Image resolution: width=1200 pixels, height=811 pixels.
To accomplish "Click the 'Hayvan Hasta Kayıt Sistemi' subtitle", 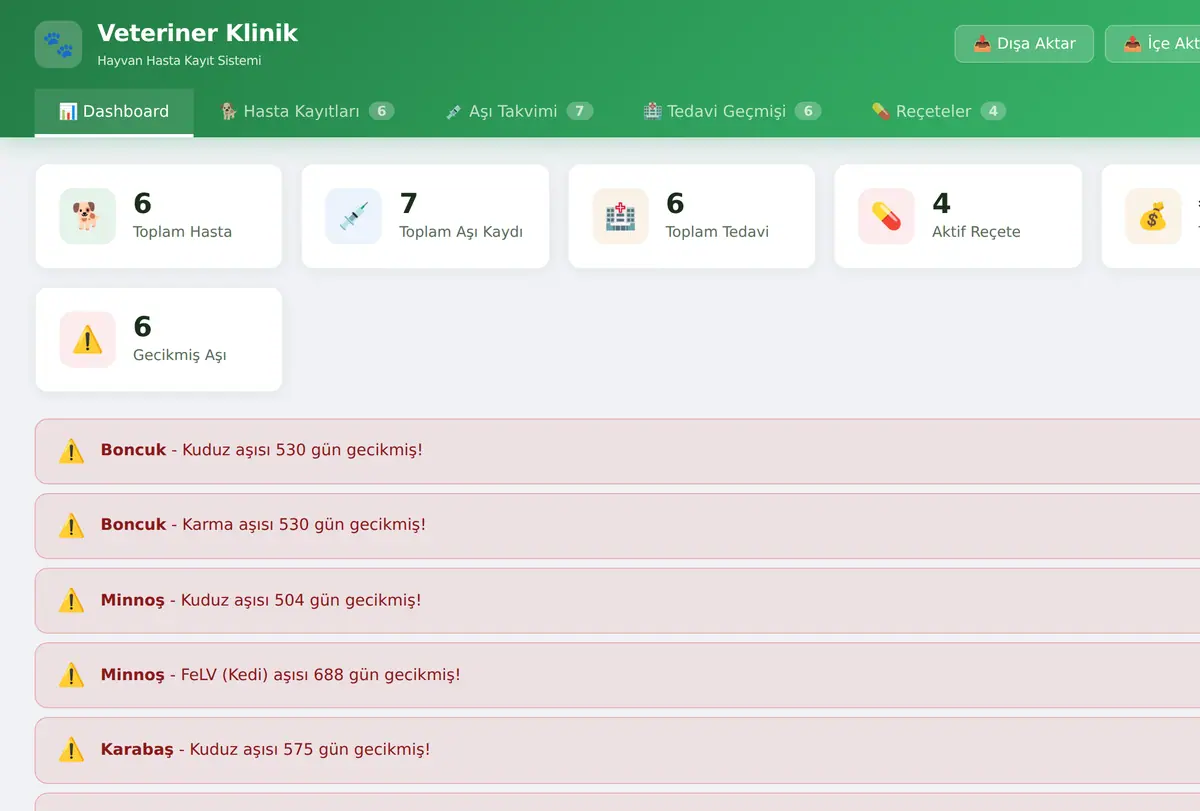I will [179, 61].
